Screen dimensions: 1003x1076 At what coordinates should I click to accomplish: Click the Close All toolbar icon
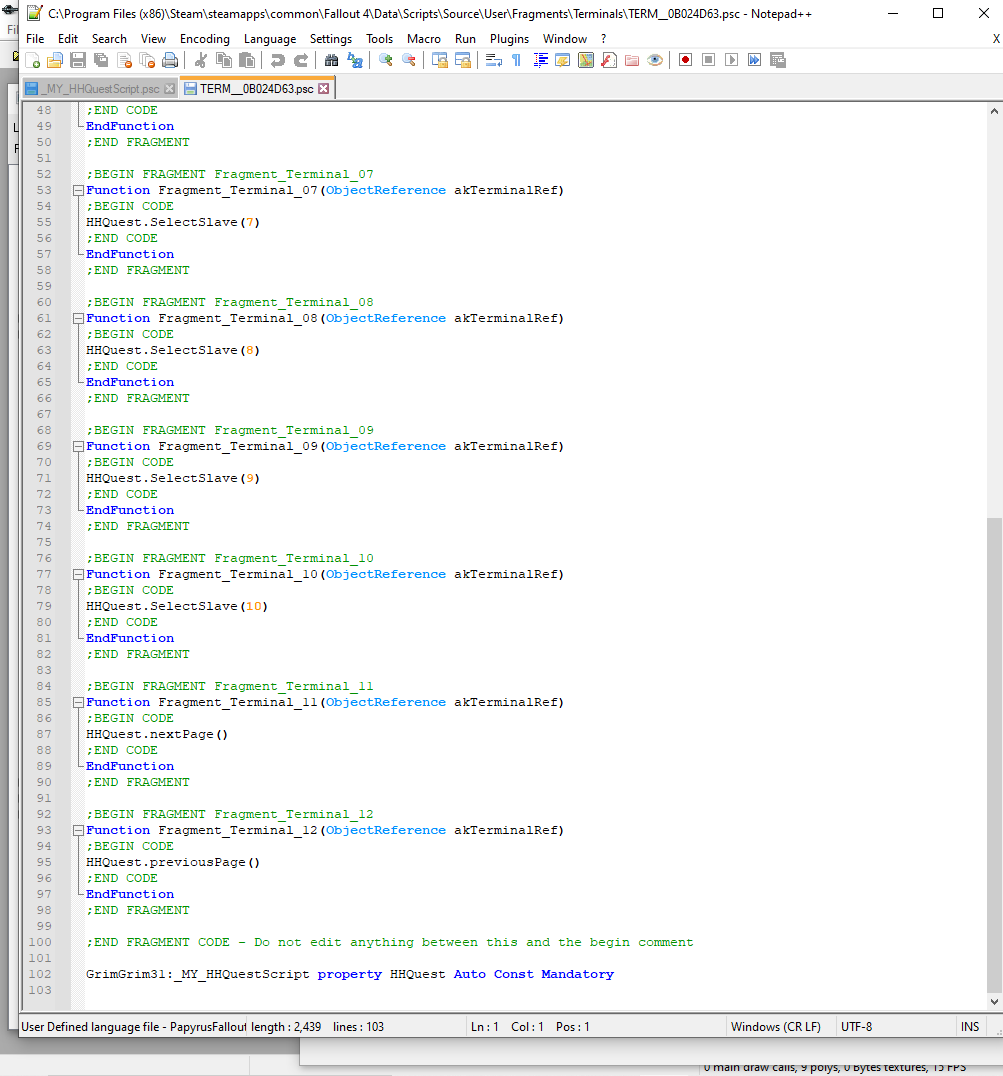[148, 60]
